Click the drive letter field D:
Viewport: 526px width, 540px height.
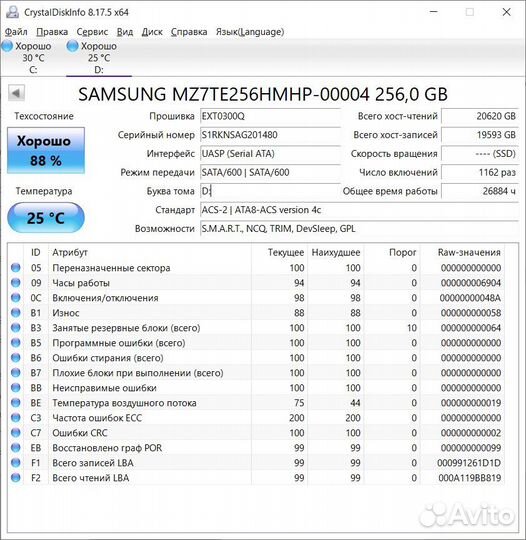coord(270,191)
